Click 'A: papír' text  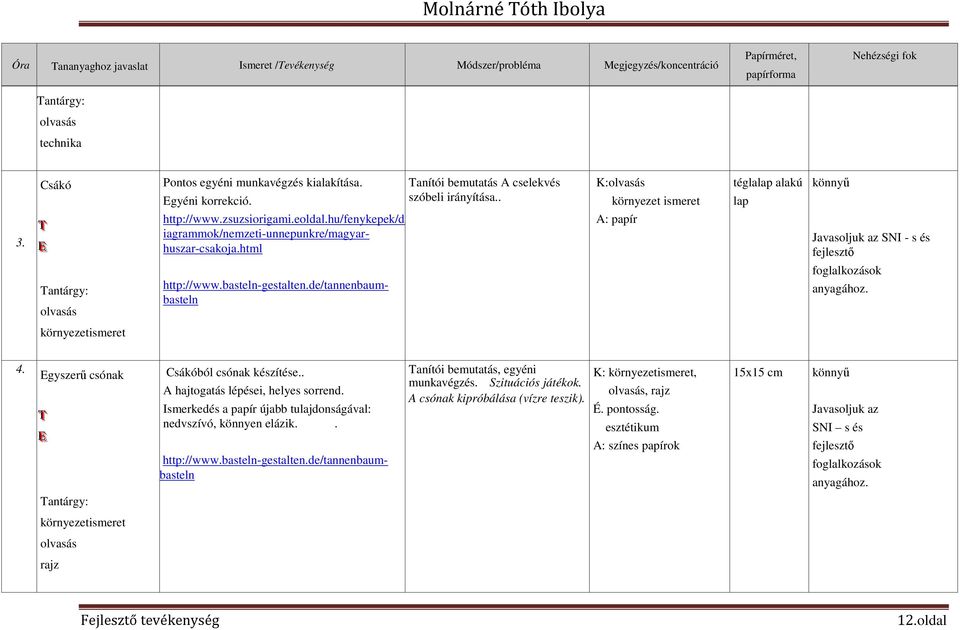pyautogui.click(x=617, y=219)
